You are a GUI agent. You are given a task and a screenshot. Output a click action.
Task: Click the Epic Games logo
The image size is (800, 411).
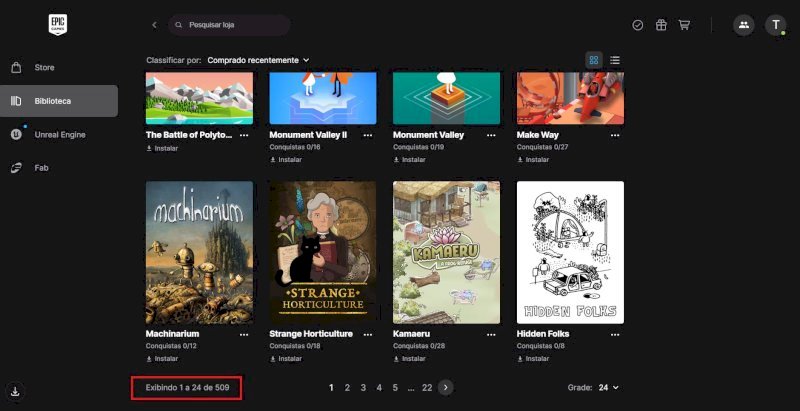[58, 24]
